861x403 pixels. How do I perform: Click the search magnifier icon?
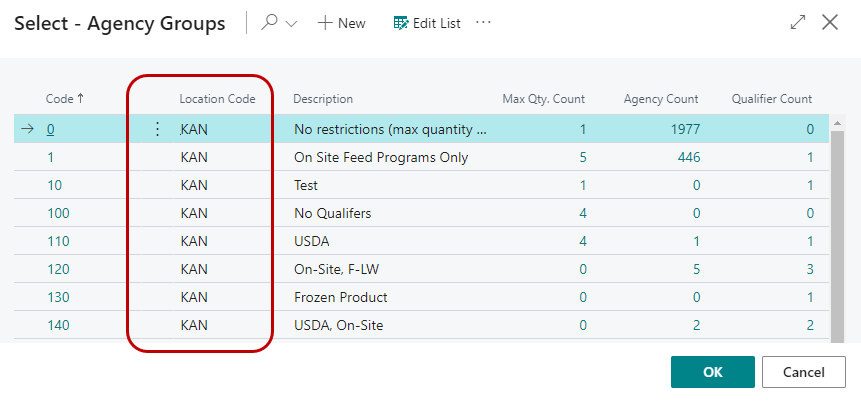coord(269,23)
